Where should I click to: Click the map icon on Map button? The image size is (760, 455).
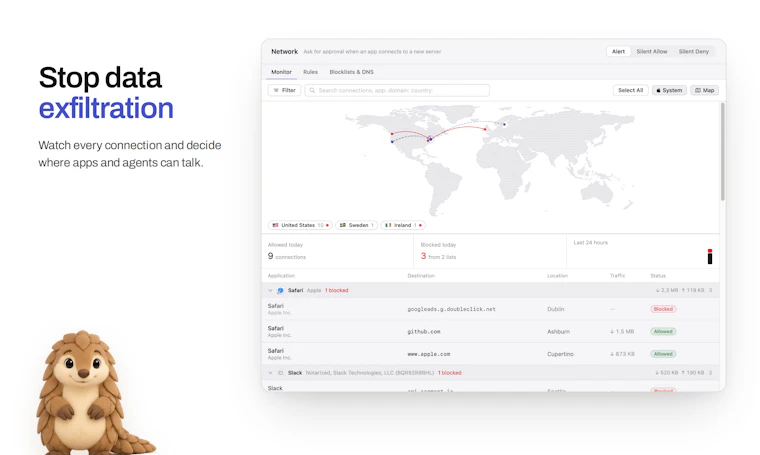click(x=697, y=90)
